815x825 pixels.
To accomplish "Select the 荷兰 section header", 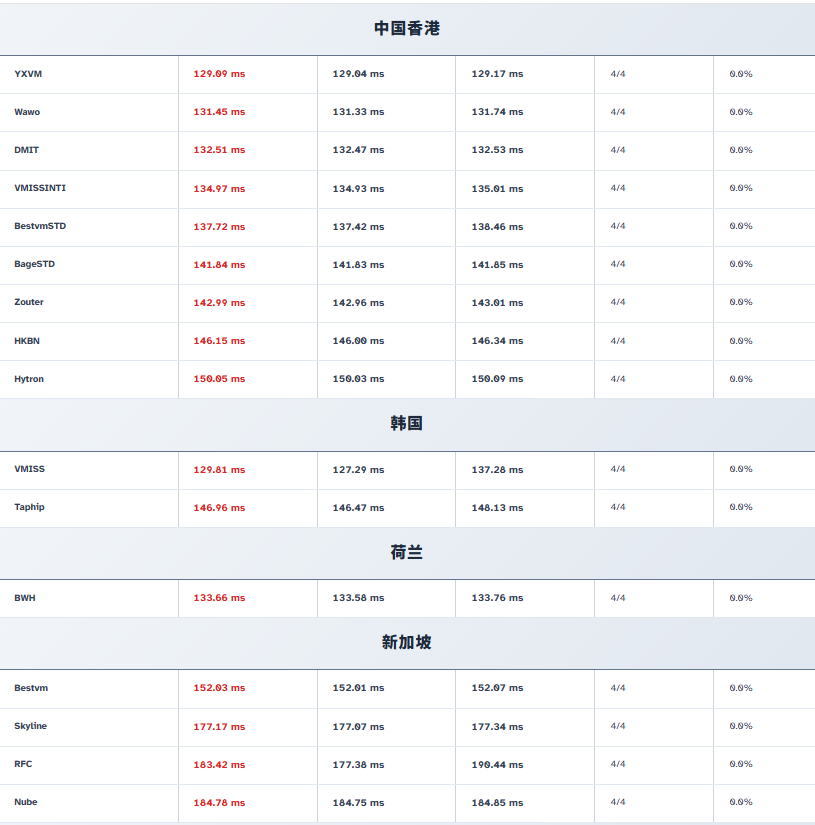I will click(x=407, y=552).
